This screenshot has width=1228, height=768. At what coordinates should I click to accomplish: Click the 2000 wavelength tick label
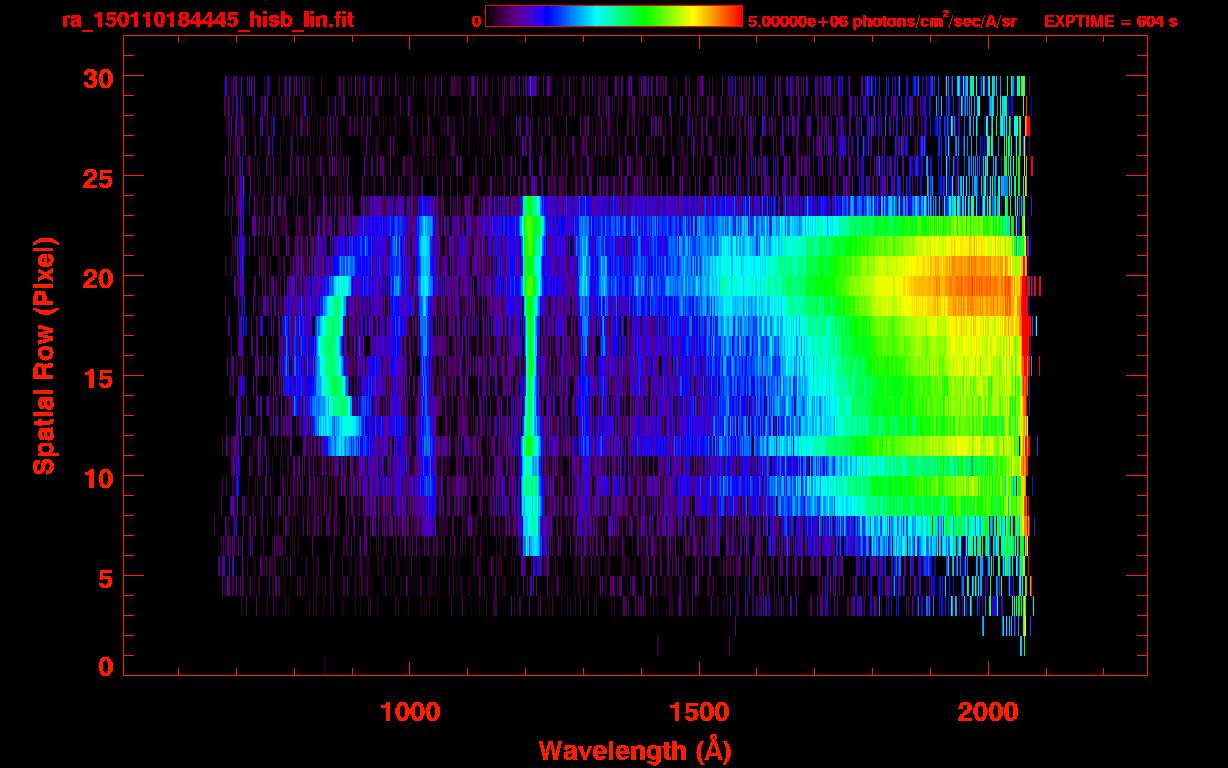(x=988, y=711)
